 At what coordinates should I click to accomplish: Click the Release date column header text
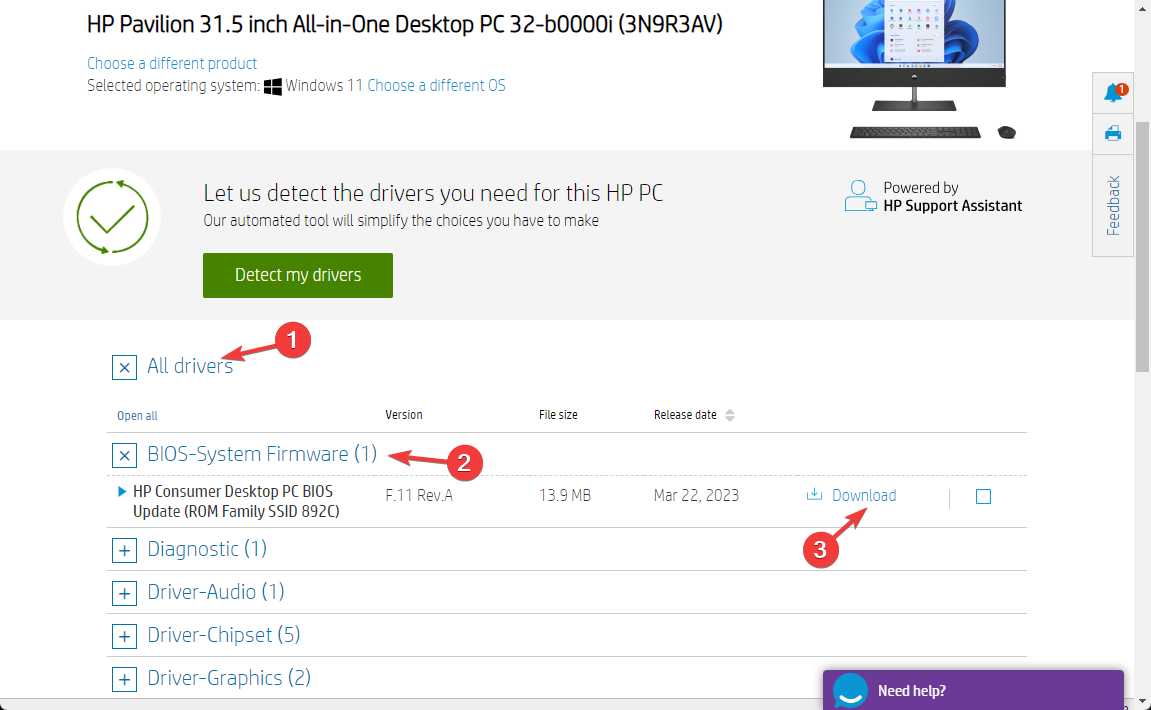[x=685, y=415]
